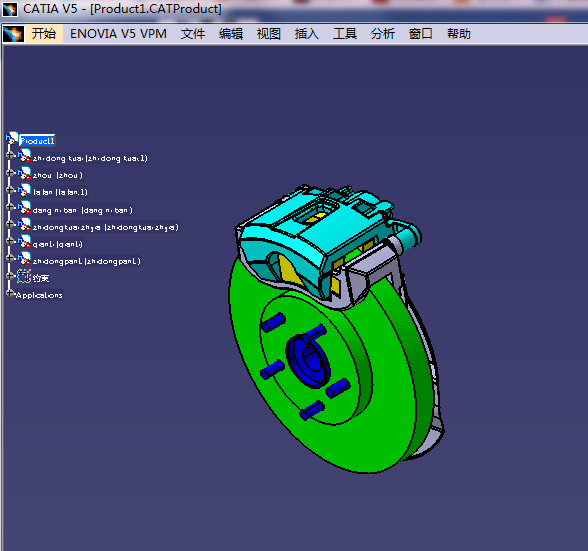The image size is (588, 551).
Task: Select the la ban (la ban.1) label
Action: [60, 192]
